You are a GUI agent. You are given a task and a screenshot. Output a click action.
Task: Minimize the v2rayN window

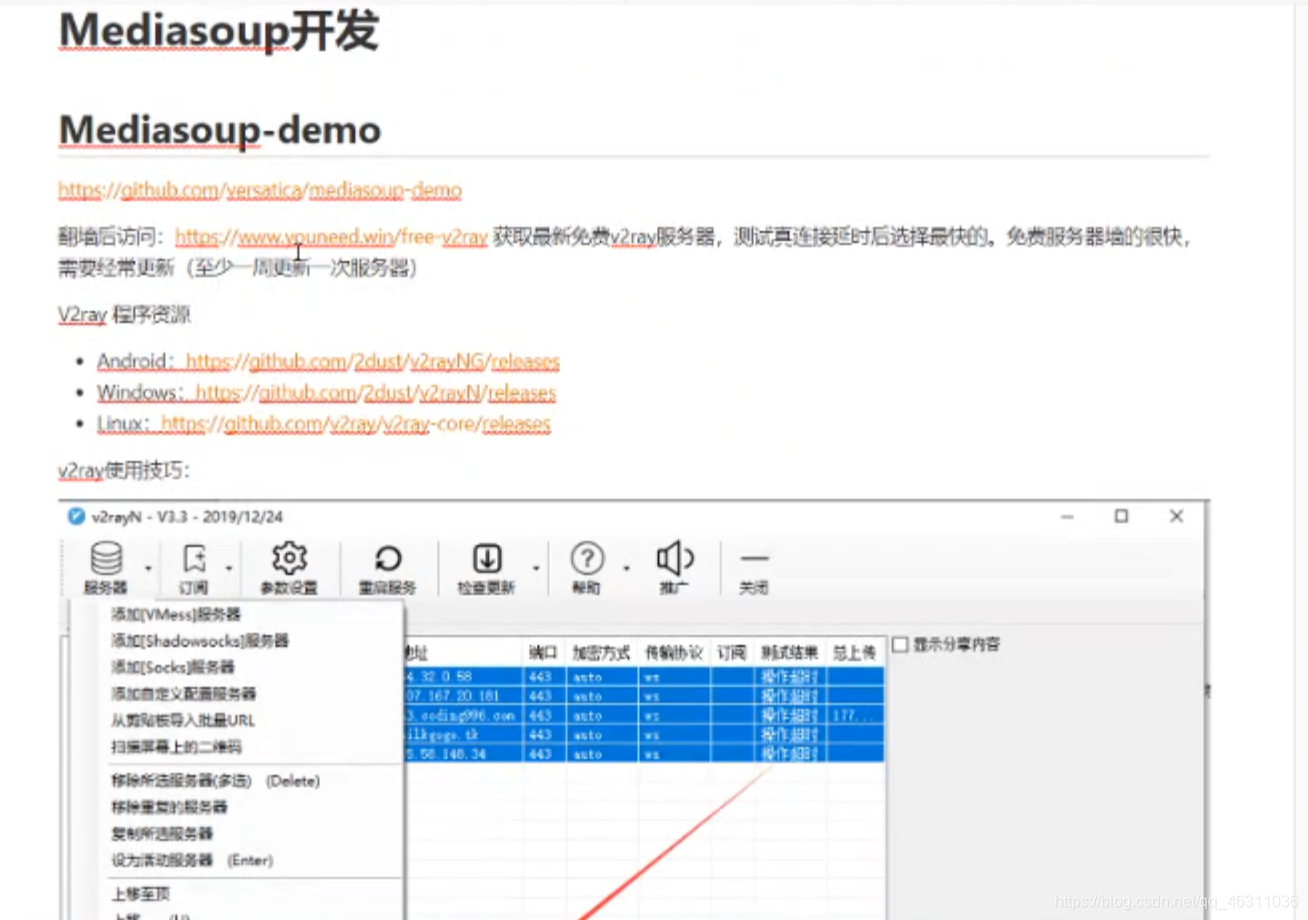(x=1067, y=517)
